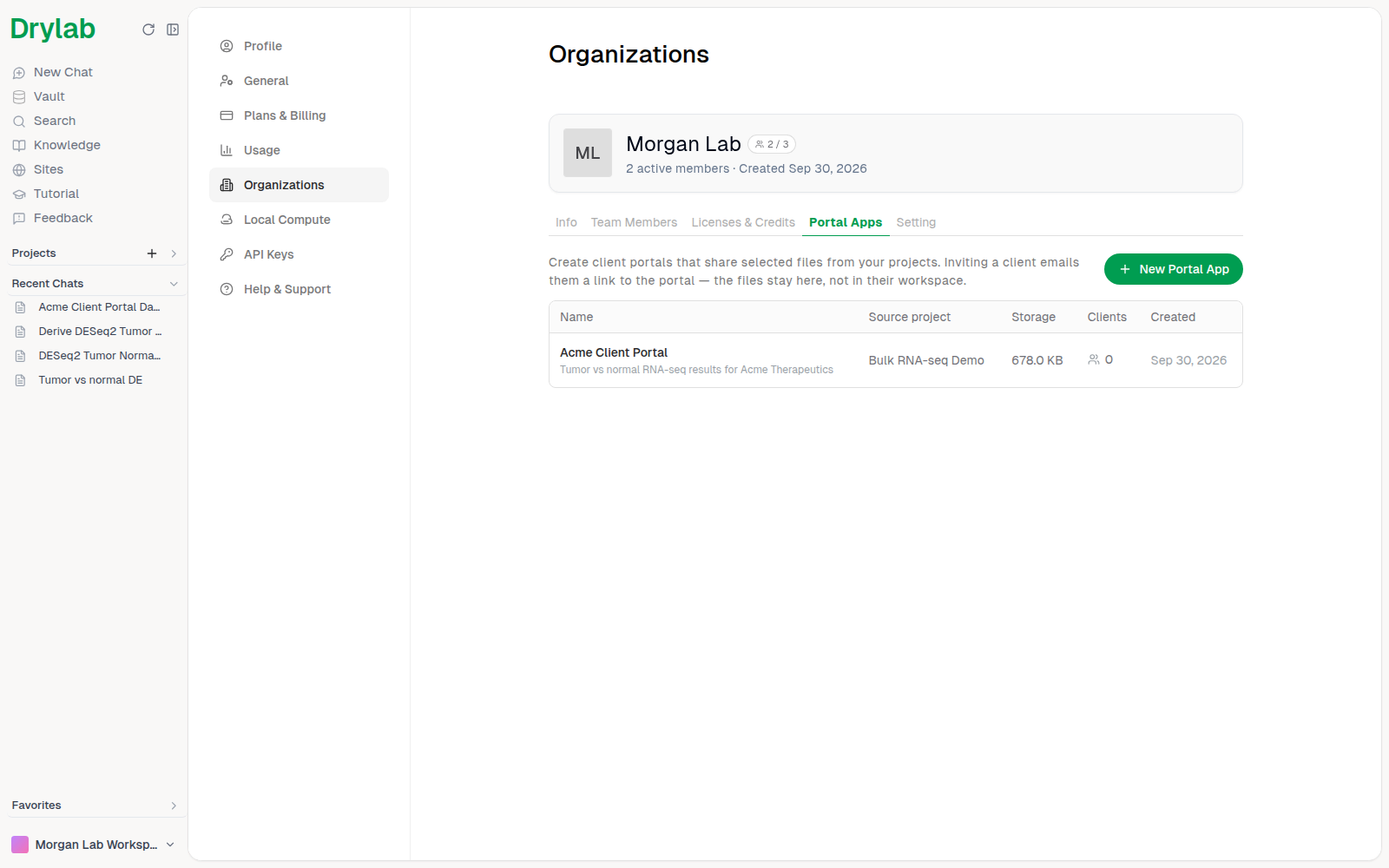Open Knowledge book icon
This screenshot has height=868, width=1389.
point(19,146)
